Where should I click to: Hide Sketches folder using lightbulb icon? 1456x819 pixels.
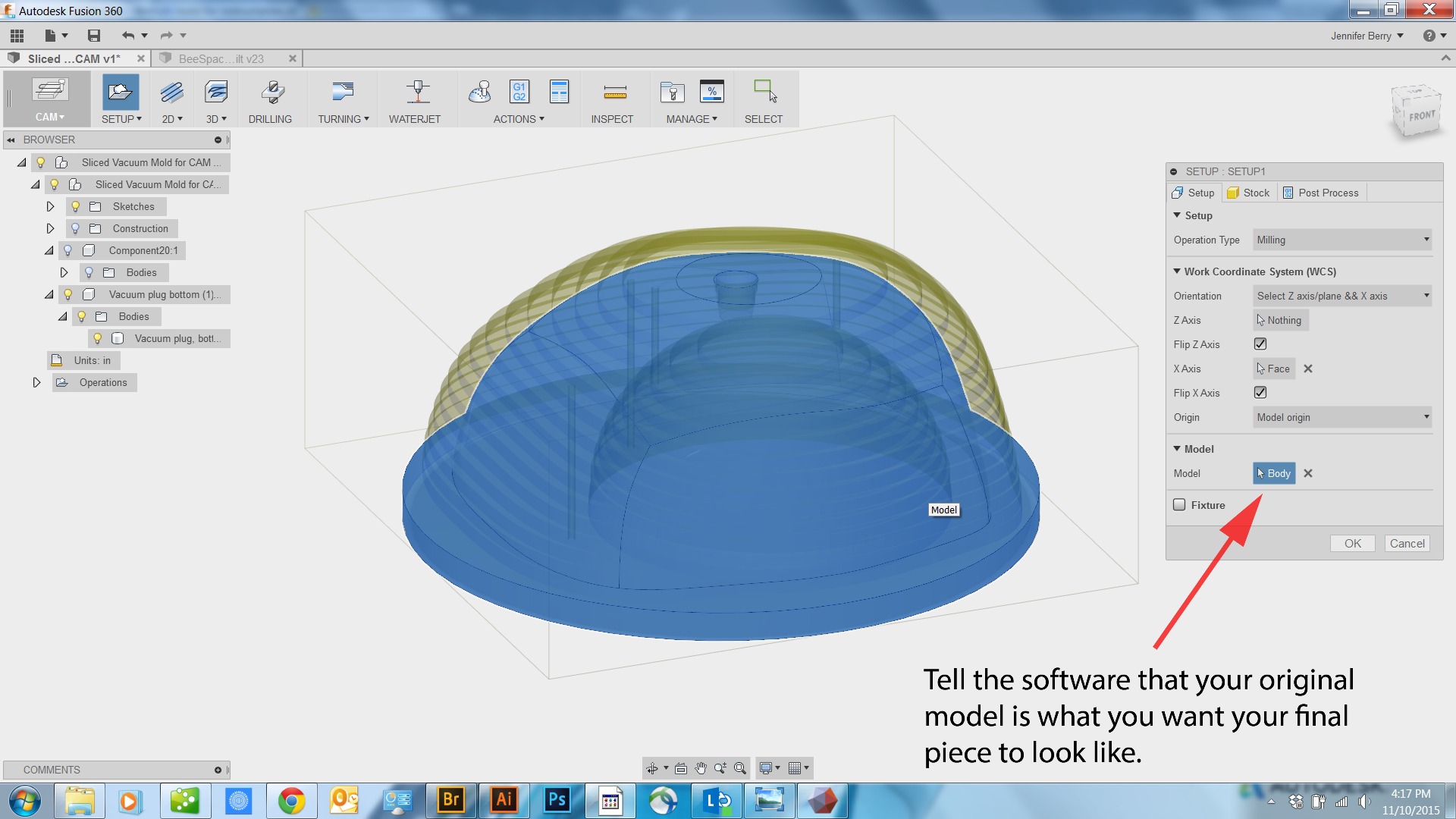[x=76, y=207]
